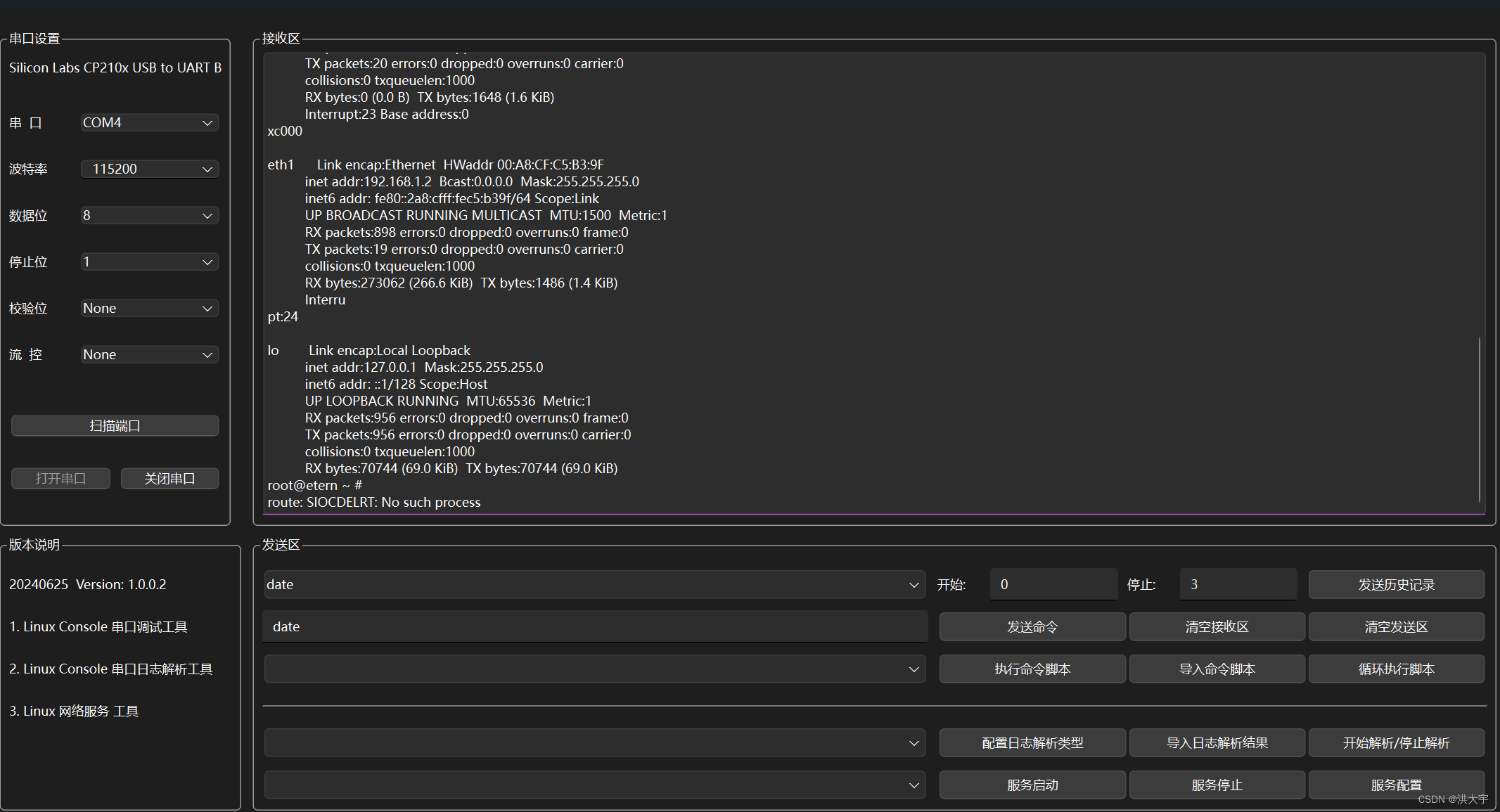Screen dimensions: 1500x812
Task: Toggle parsing with 开始解析/停止解析
Action: click(1396, 742)
